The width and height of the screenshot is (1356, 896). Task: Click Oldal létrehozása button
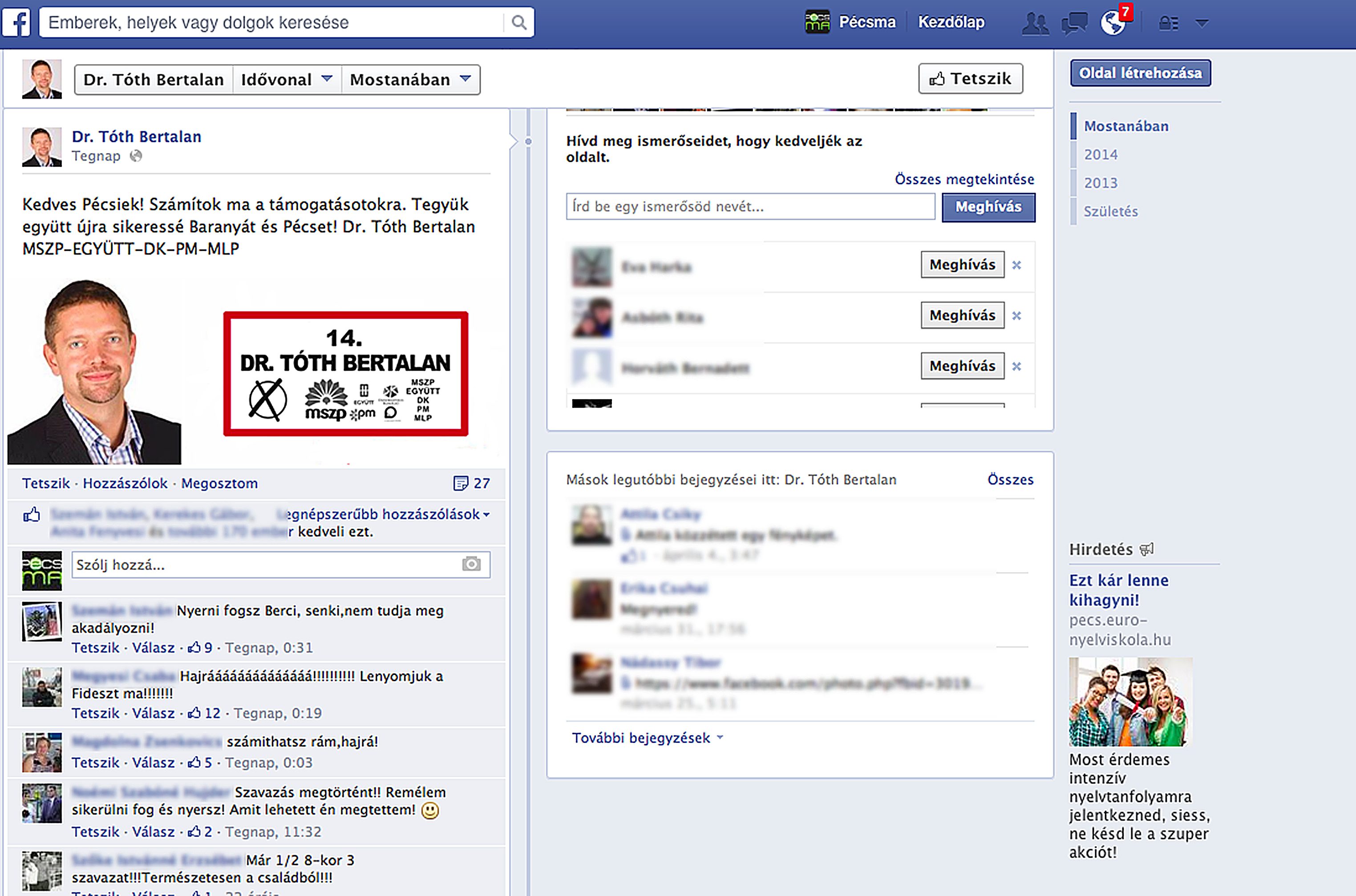tap(1140, 73)
